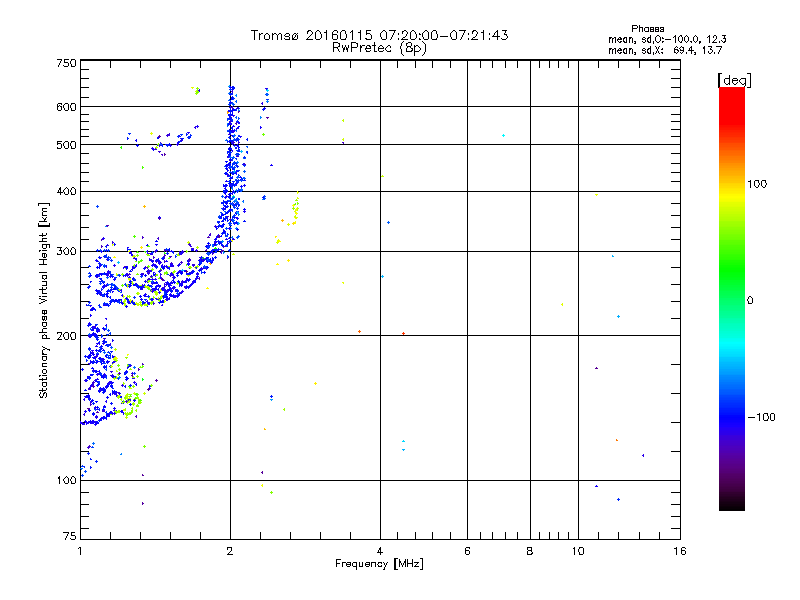The image size is (800, 600).
Task: Click the x-axis tick label '10'
Action: [x=578, y=551]
